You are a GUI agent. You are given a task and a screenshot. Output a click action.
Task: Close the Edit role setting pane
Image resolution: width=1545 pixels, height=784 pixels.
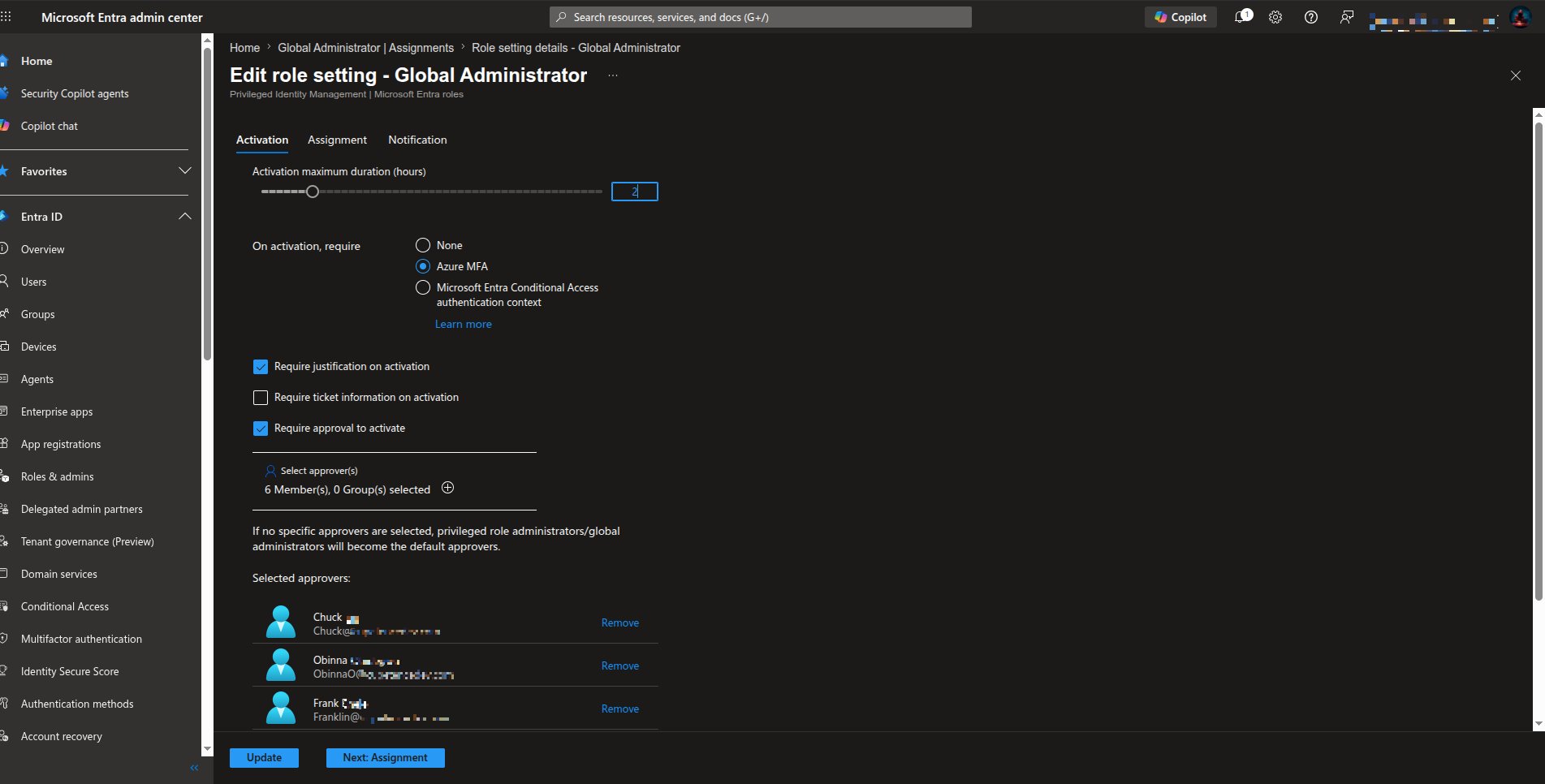point(1515,75)
